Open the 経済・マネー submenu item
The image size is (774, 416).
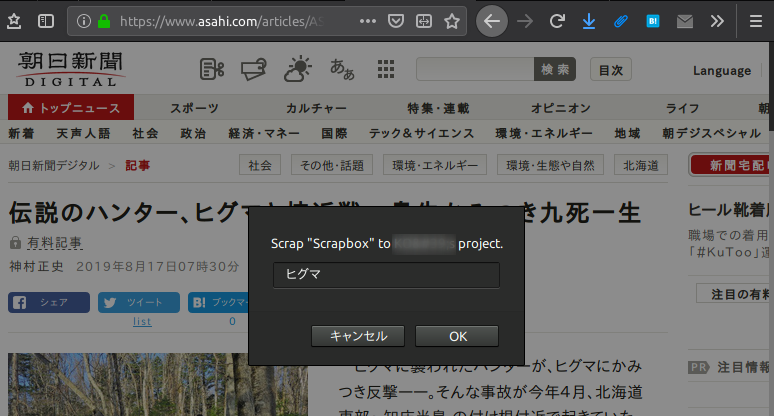pyautogui.click(x=264, y=133)
